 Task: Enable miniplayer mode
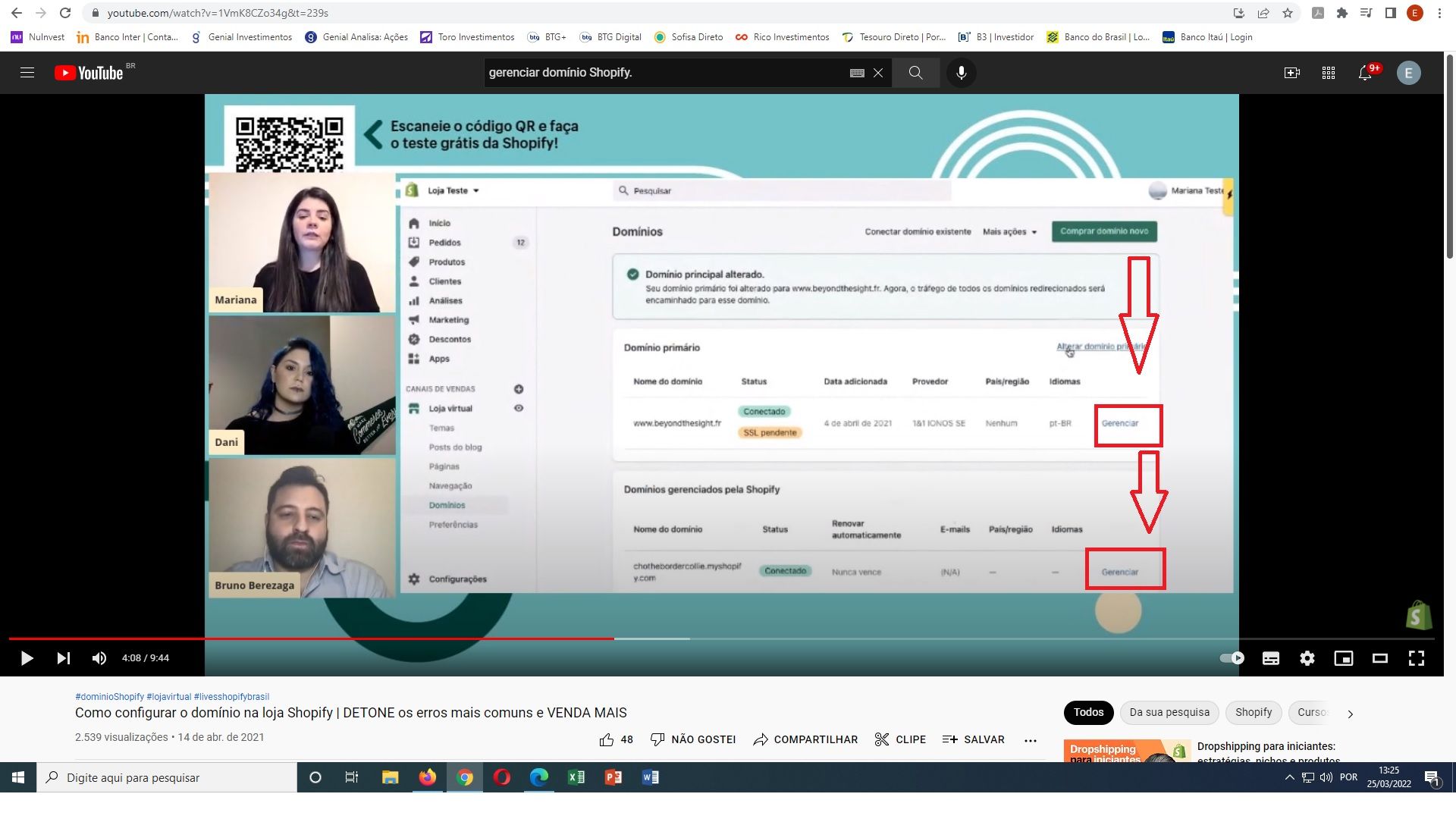tap(1344, 658)
